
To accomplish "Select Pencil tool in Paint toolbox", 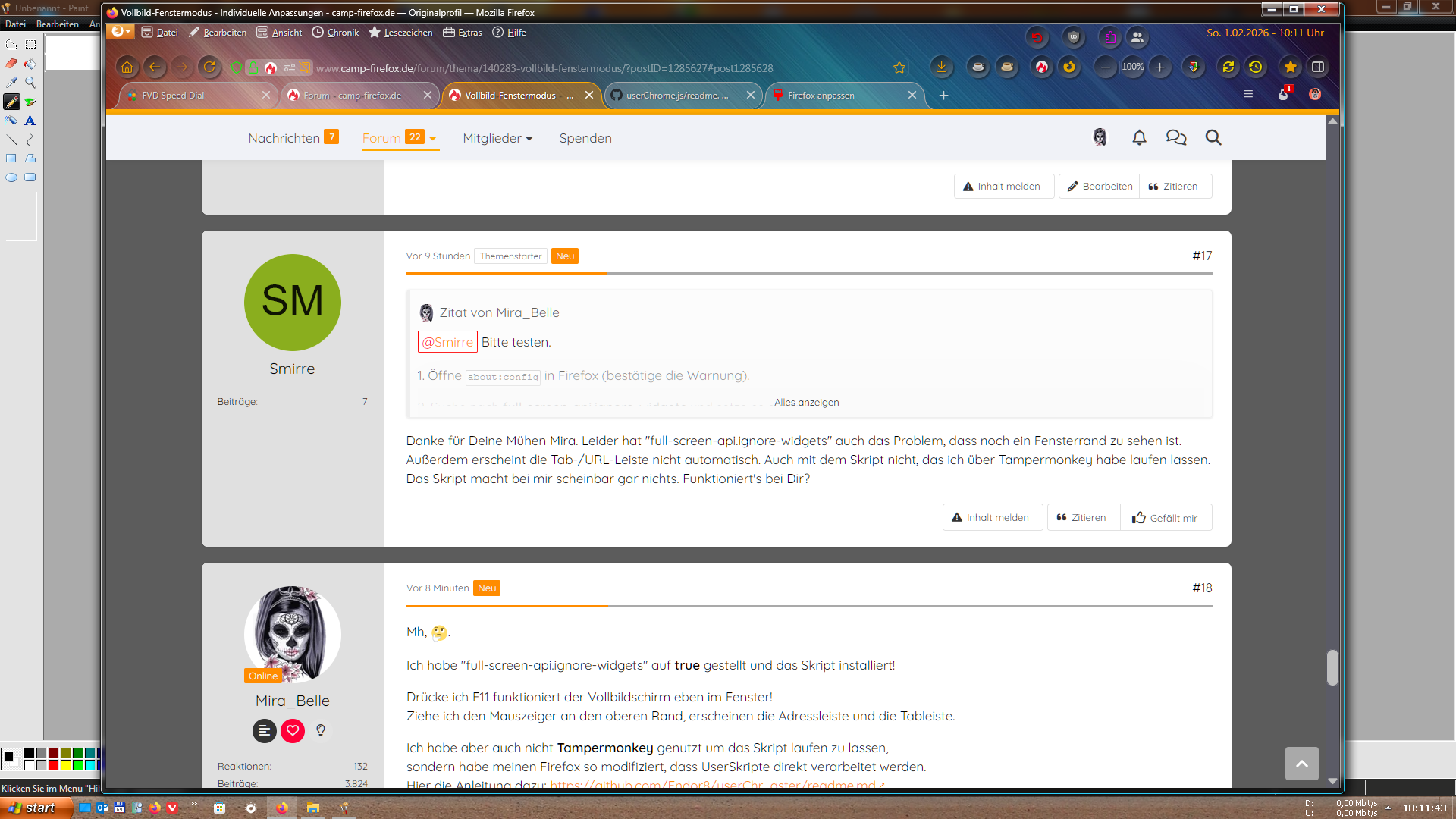I will click(x=12, y=102).
